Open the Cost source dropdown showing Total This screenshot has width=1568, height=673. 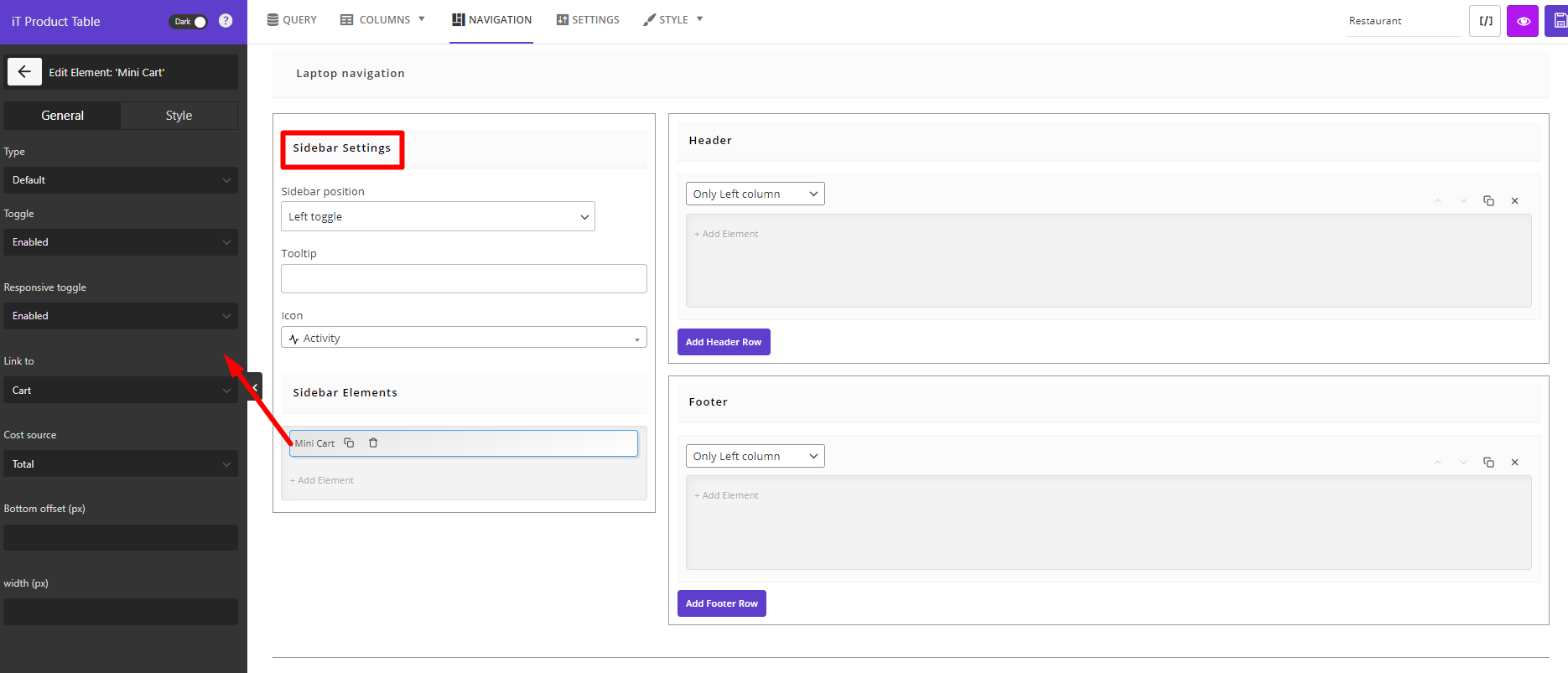tap(121, 464)
